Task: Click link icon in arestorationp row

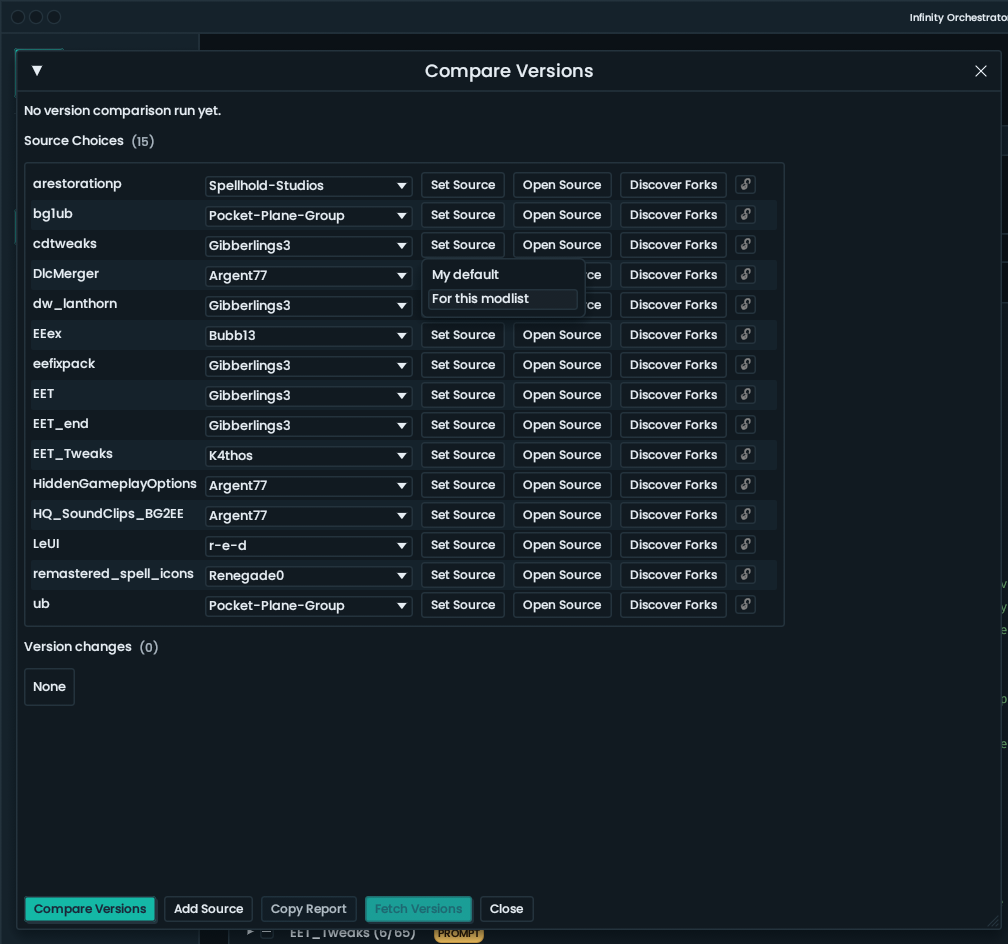Action: click(745, 185)
